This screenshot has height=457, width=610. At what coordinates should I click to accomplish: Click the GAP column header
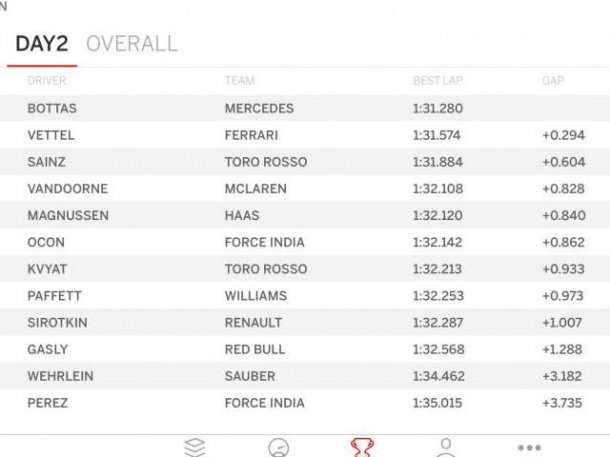(553, 81)
